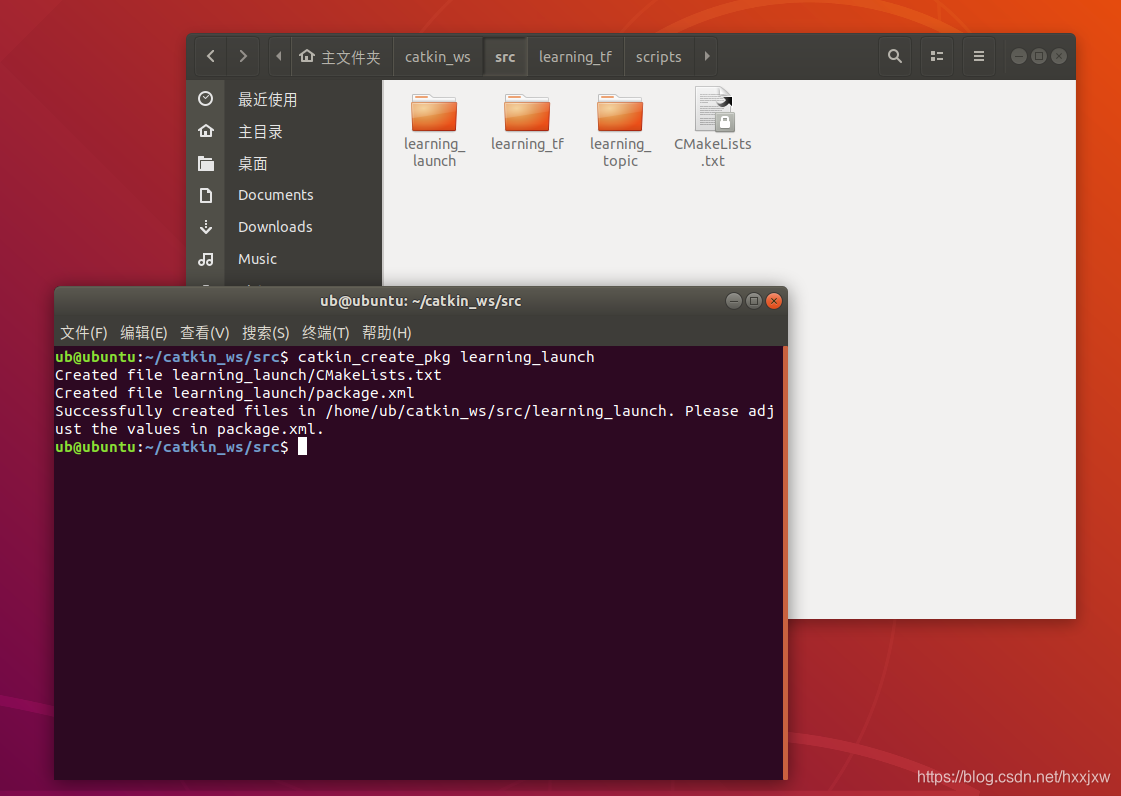
Task: Click the Documents file icon in sidebar
Action: click(206, 195)
